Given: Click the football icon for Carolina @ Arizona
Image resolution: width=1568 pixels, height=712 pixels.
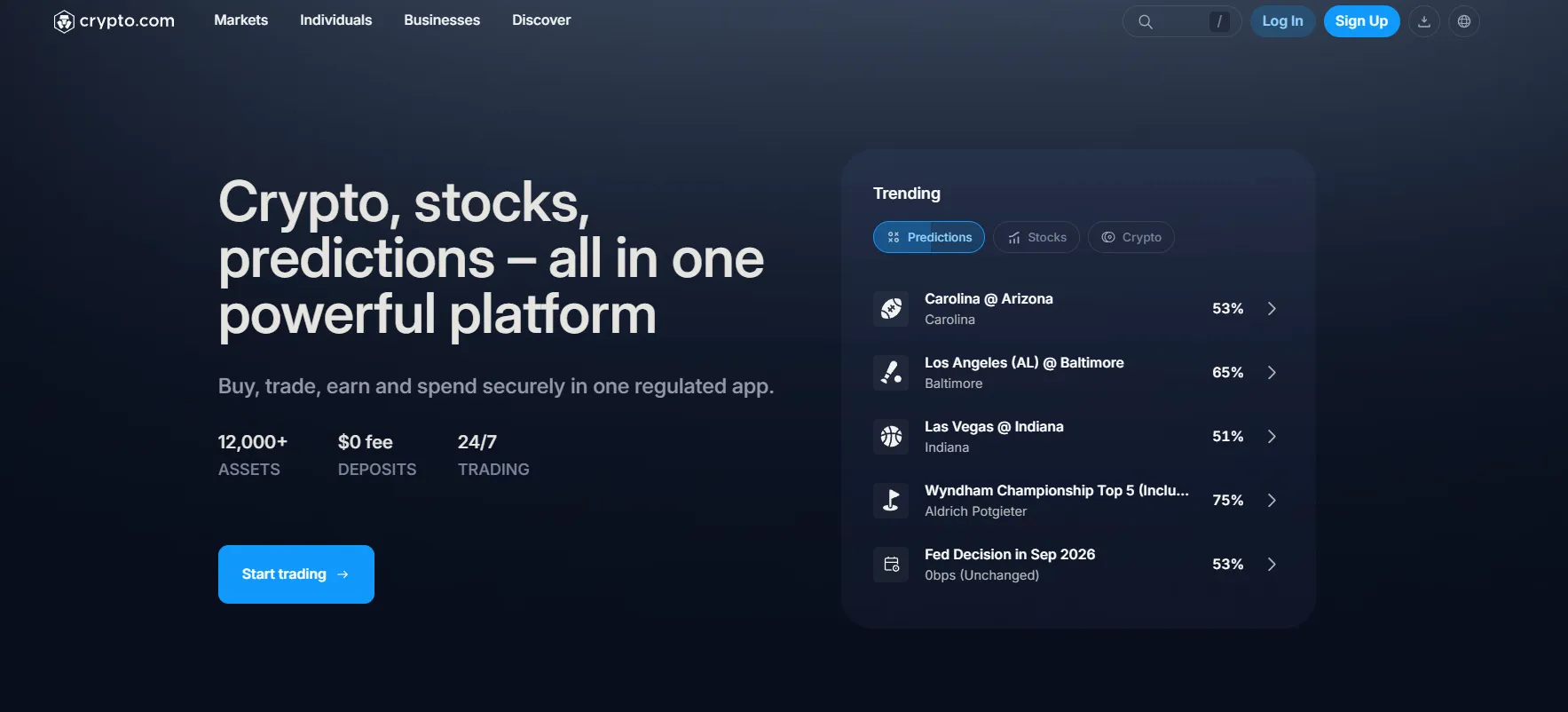Looking at the screenshot, I should 891,309.
